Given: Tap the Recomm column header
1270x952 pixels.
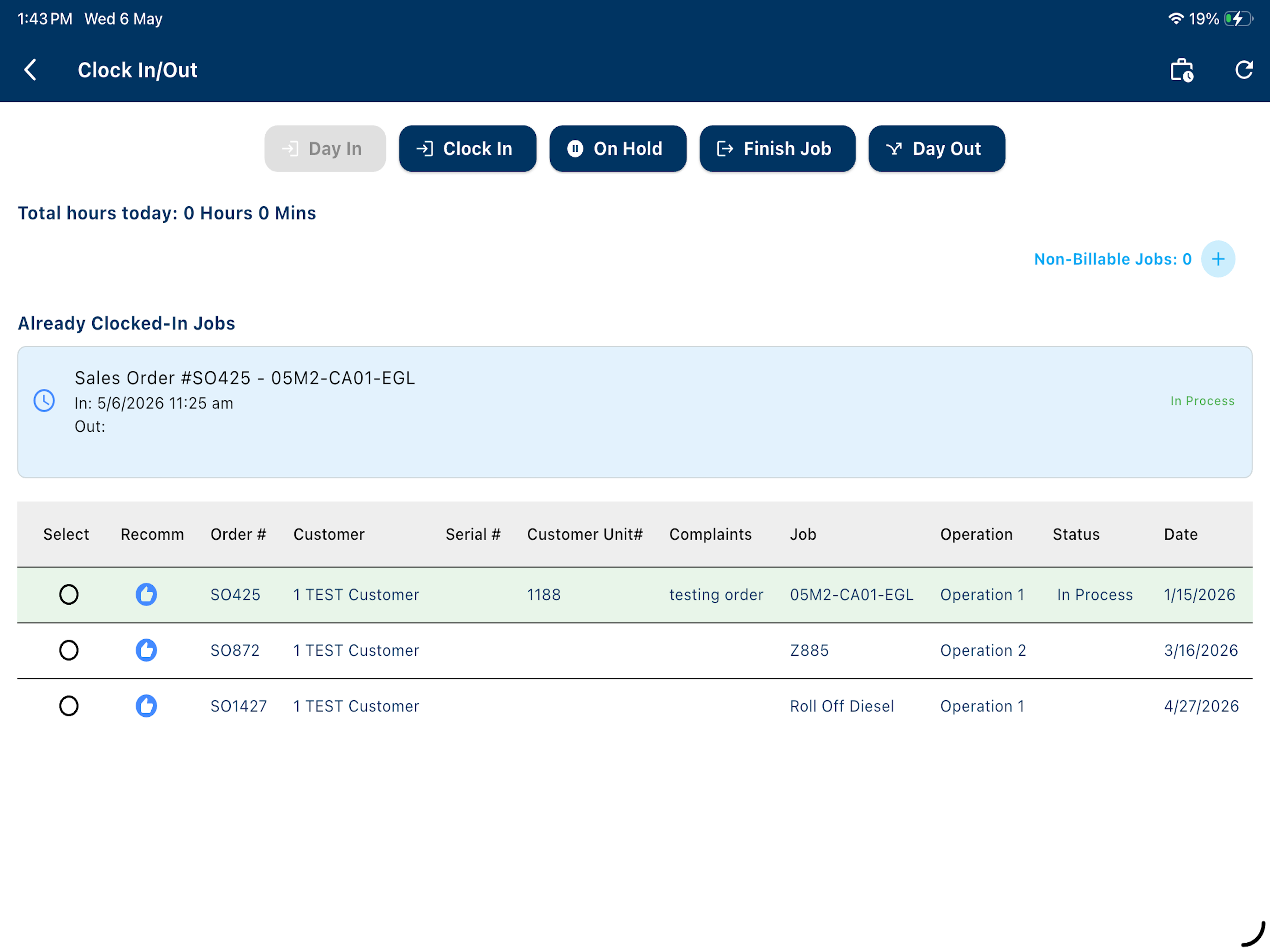Looking at the screenshot, I should pos(152,534).
